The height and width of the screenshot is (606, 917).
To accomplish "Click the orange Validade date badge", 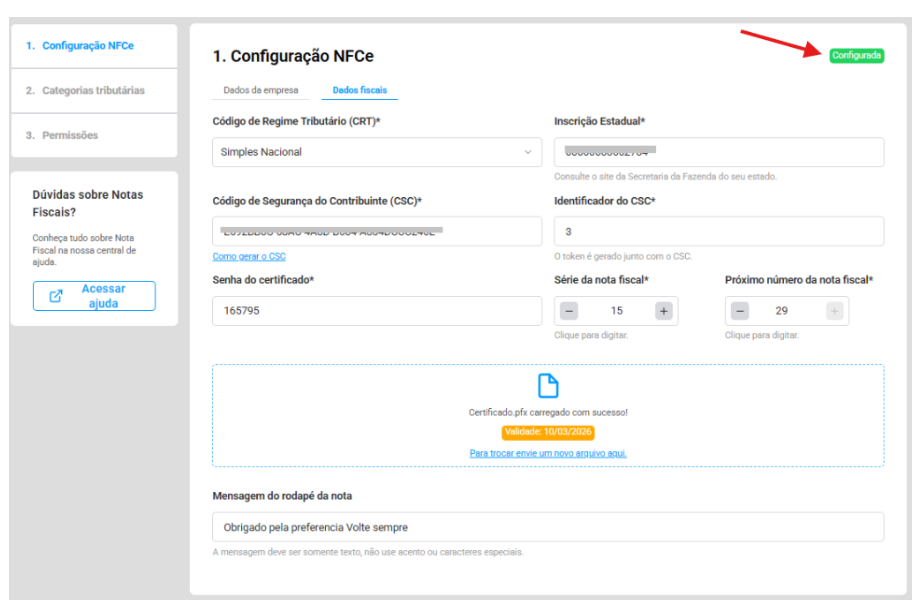I will click(548, 432).
